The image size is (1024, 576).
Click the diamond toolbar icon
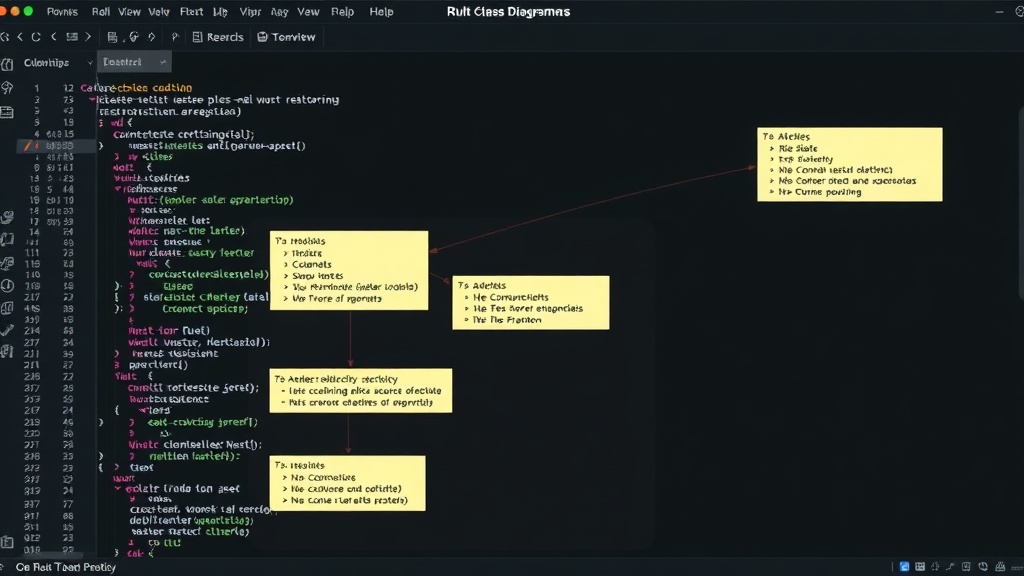click(x=152, y=37)
